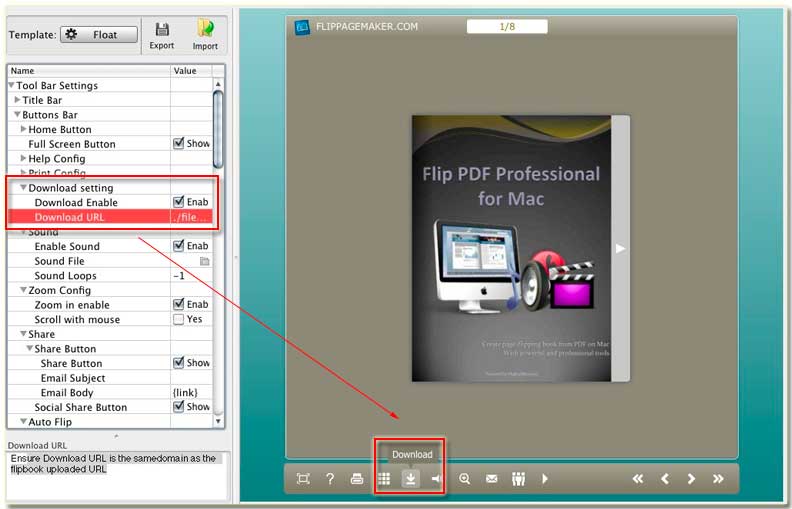
Task: Check Scroll with mouse Yes checkbox
Action: point(178,319)
